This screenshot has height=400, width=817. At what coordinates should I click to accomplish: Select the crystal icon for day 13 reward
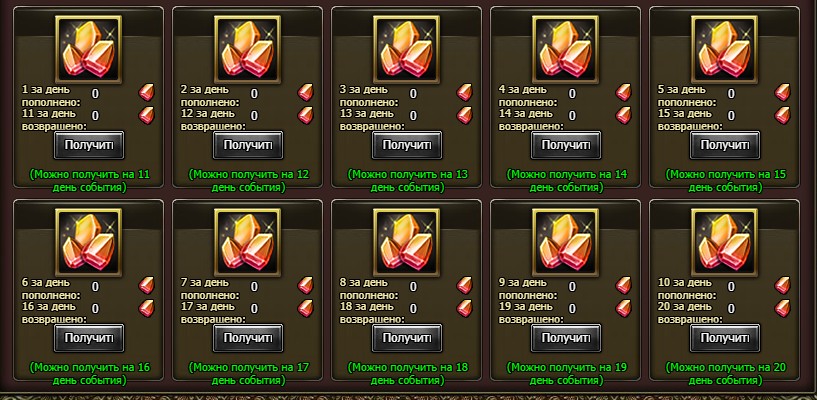click(x=406, y=49)
